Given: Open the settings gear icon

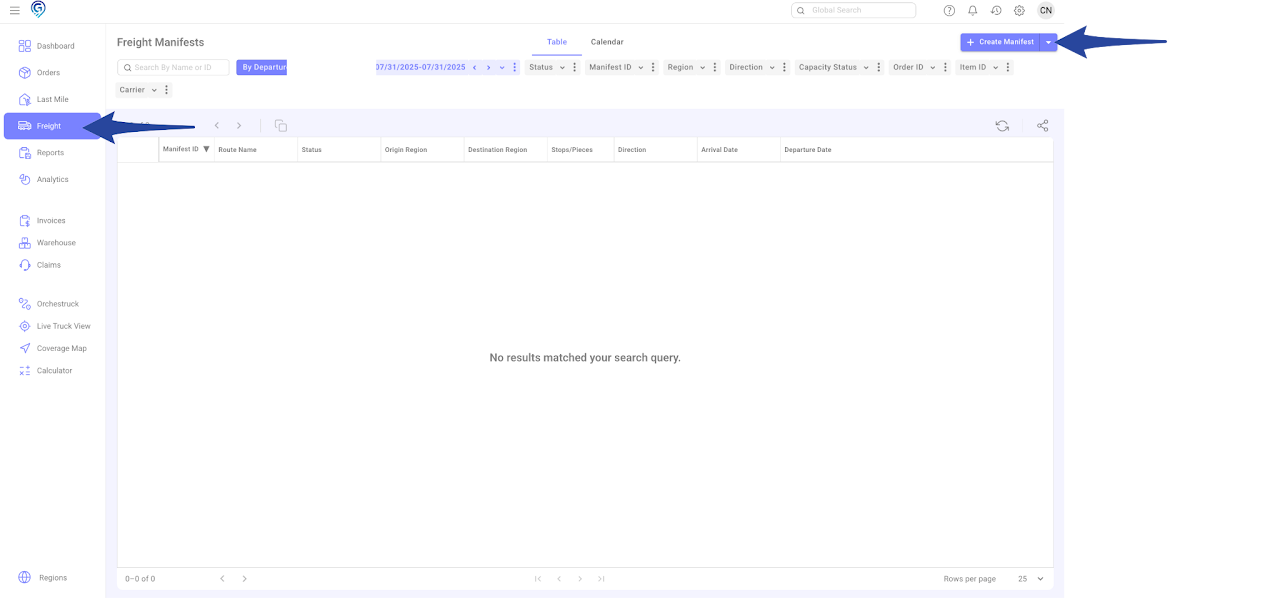Looking at the screenshot, I should point(1019,10).
